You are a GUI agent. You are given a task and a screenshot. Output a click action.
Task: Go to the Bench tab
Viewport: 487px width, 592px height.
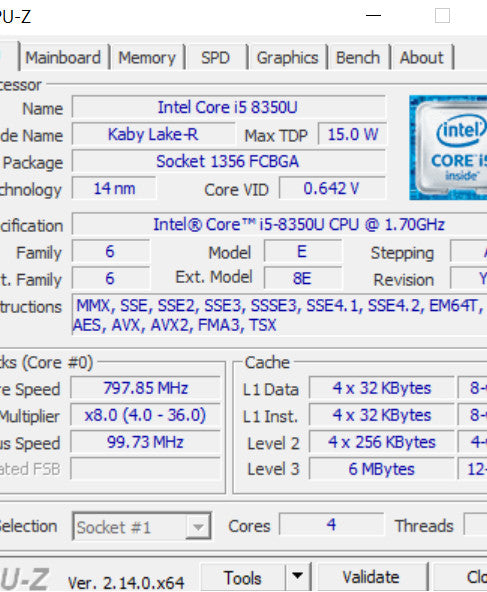click(x=358, y=58)
